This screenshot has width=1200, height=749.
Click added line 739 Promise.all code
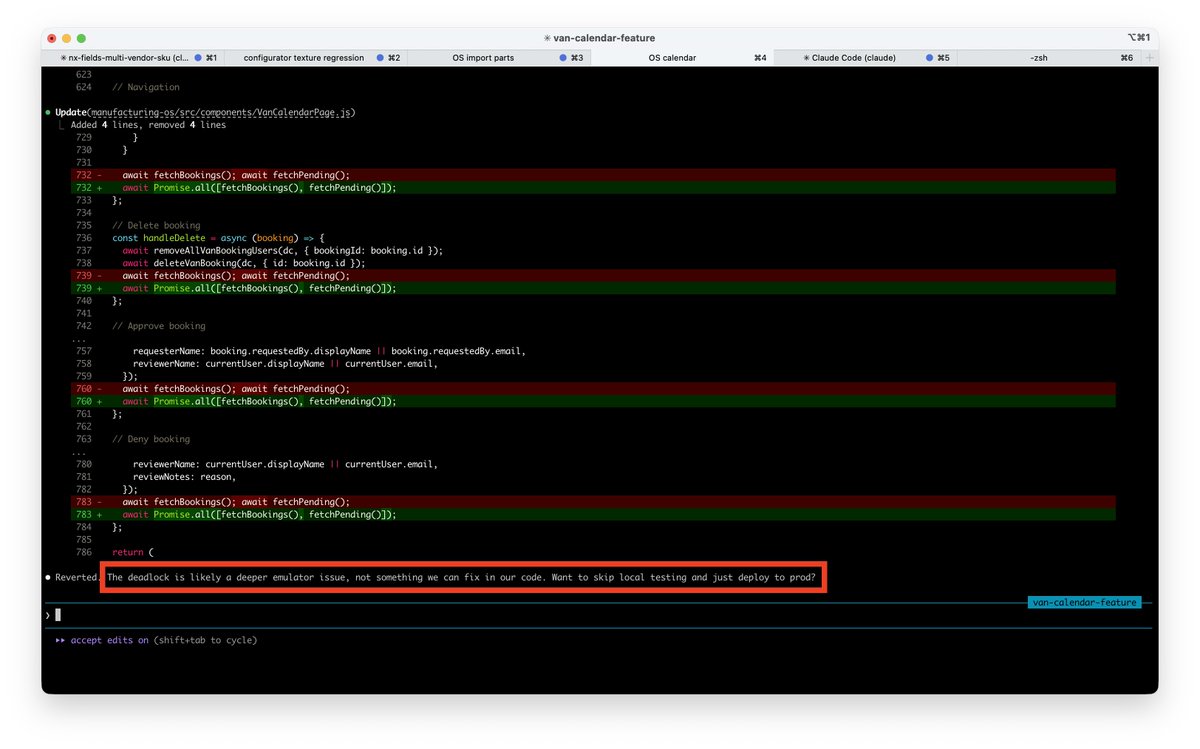(x=259, y=288)
